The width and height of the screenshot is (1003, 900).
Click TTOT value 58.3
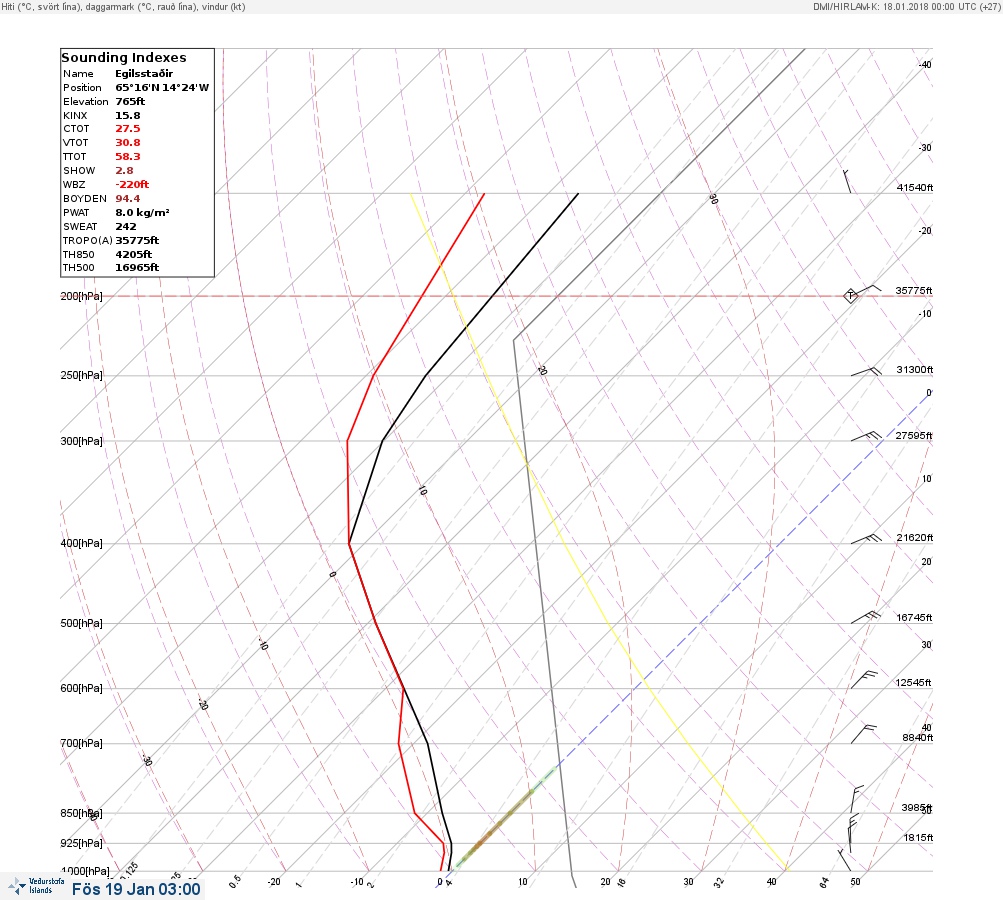click(x=127, y=157)
